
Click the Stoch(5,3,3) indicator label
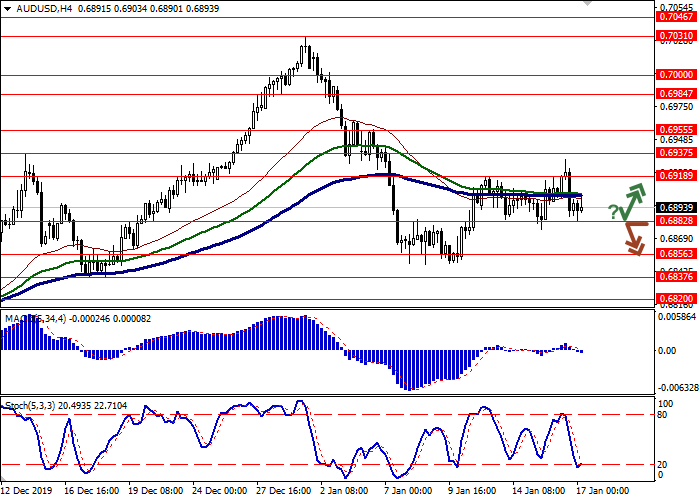(30, 405)
